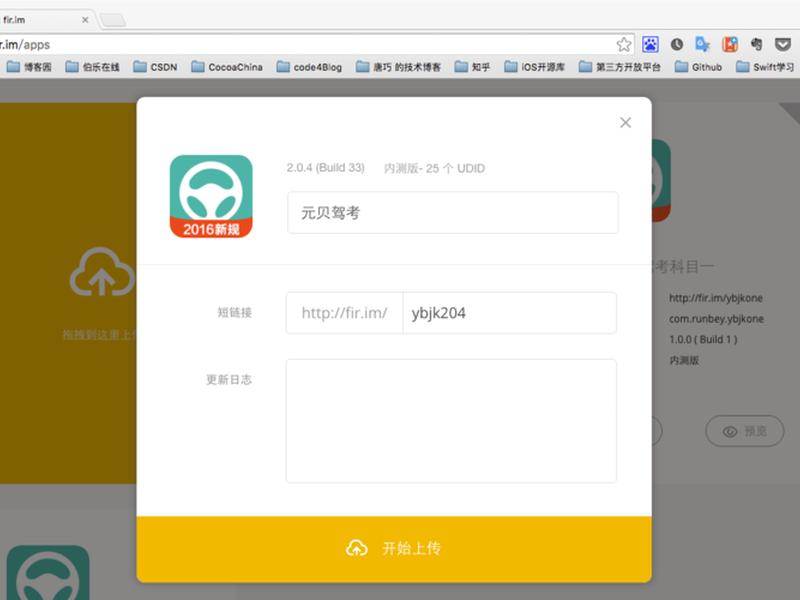
Task: Click the steering wheel app icon at bottom left
Action: pos(48,572)
